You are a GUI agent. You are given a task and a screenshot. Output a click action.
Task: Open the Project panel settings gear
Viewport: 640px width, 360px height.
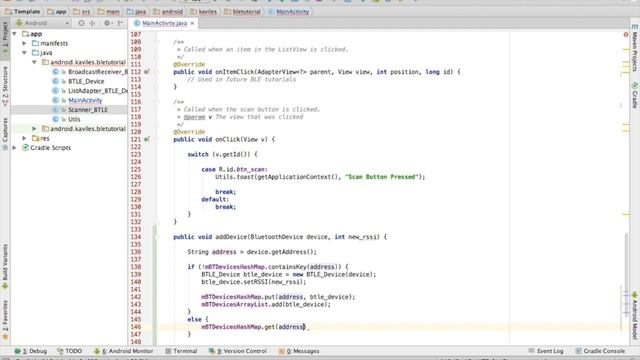(x=107, y=23)
